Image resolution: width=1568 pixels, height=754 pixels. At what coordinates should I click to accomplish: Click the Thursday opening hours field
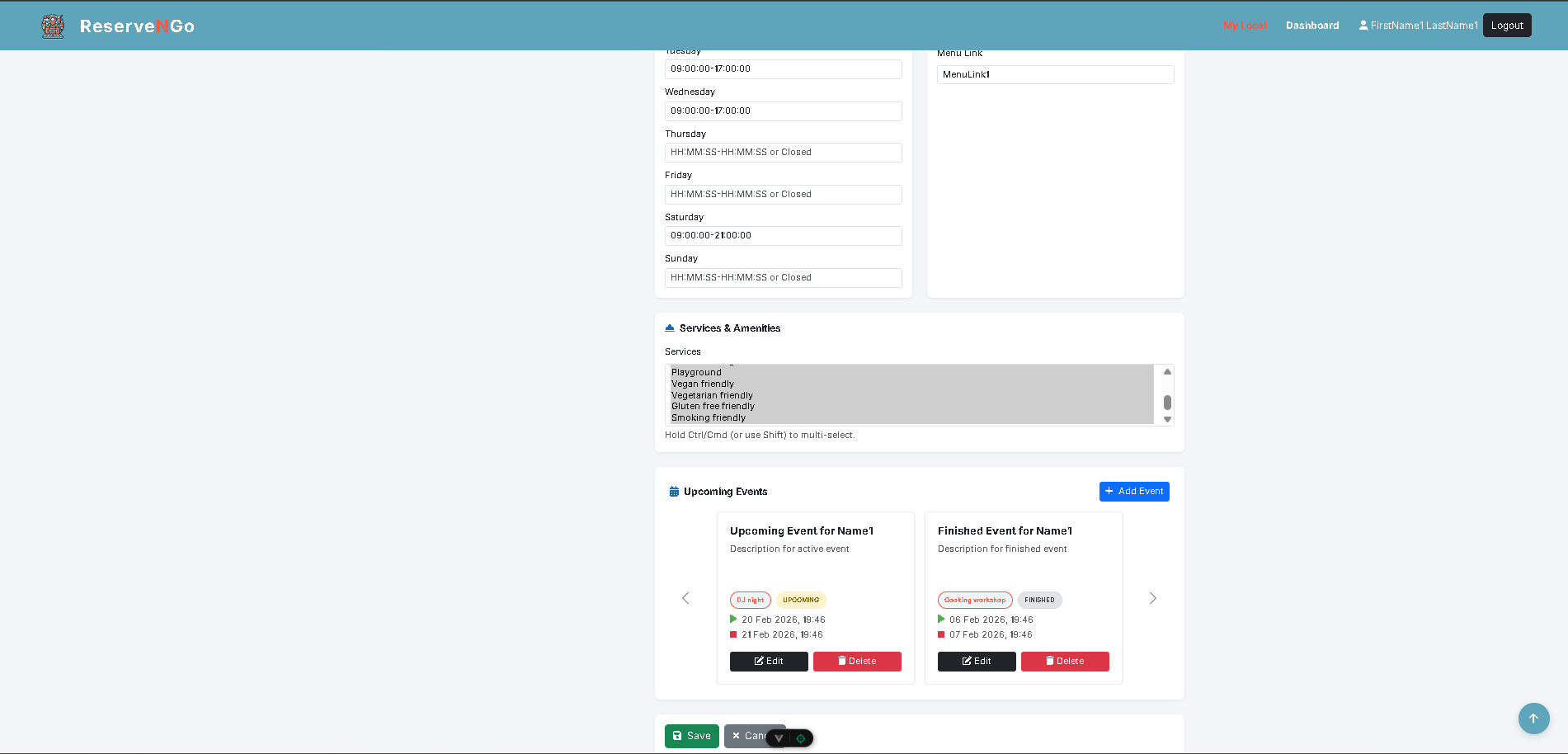783,153
